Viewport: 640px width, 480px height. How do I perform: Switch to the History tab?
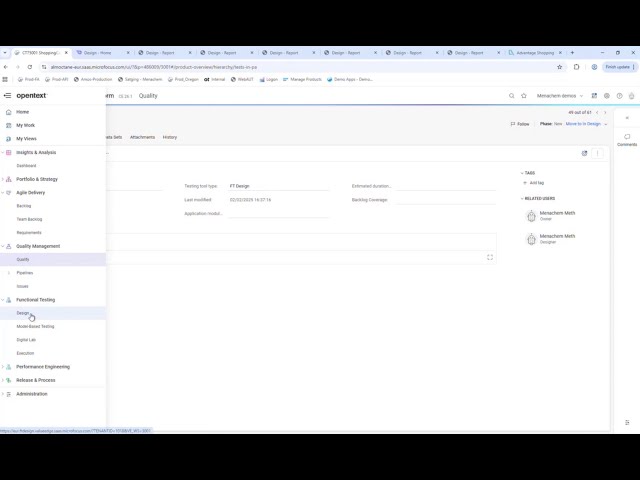pyautogui.click(x=170, y=137)
